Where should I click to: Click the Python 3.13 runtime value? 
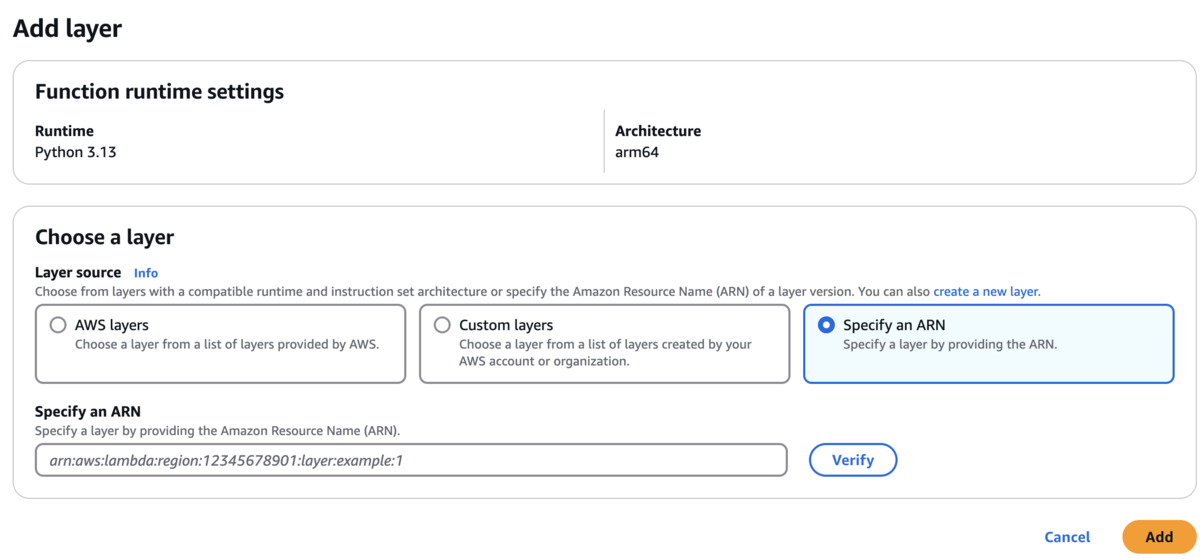[76, 153]
